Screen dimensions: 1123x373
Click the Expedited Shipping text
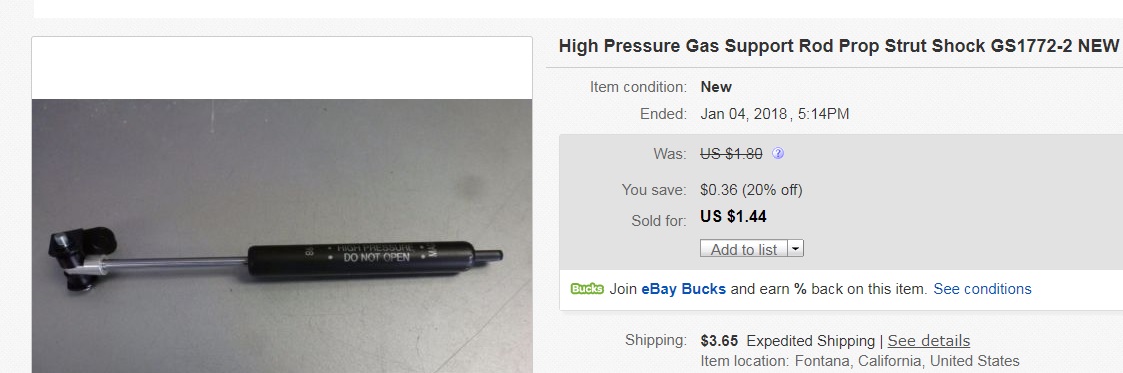pos(811,341)
